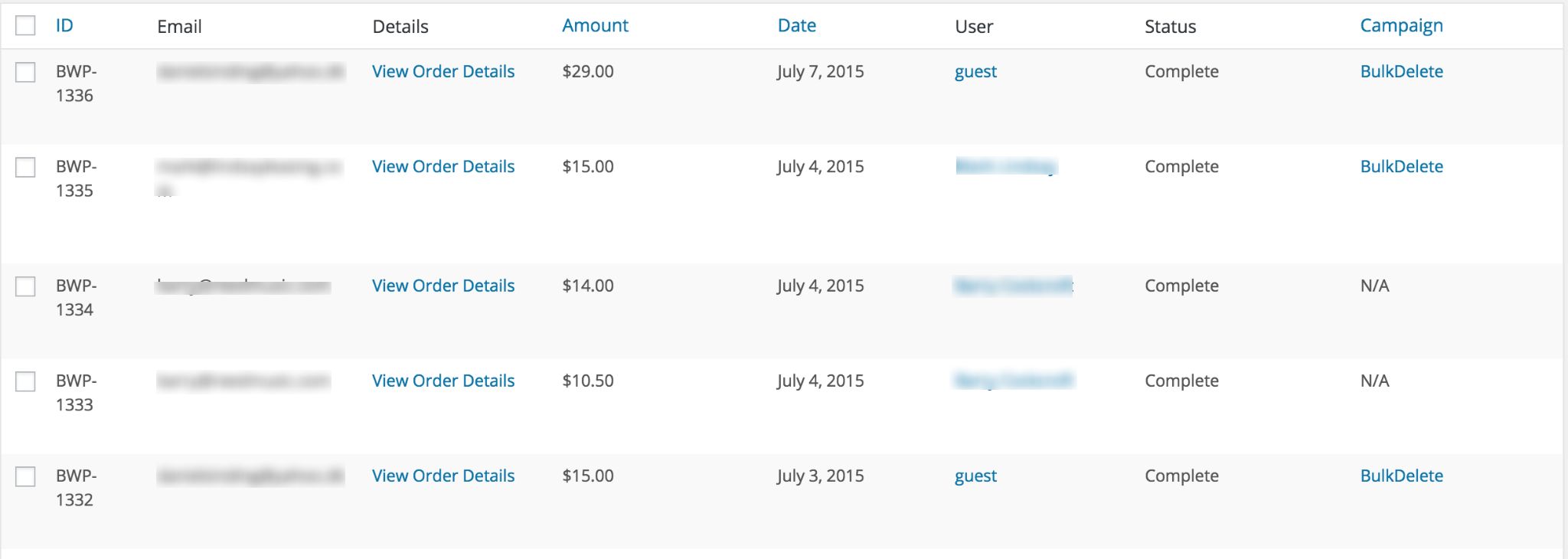
Task: Toggle the checkbox for order BWP-1333
Action: pyautogui.click(x=25, y=381)
